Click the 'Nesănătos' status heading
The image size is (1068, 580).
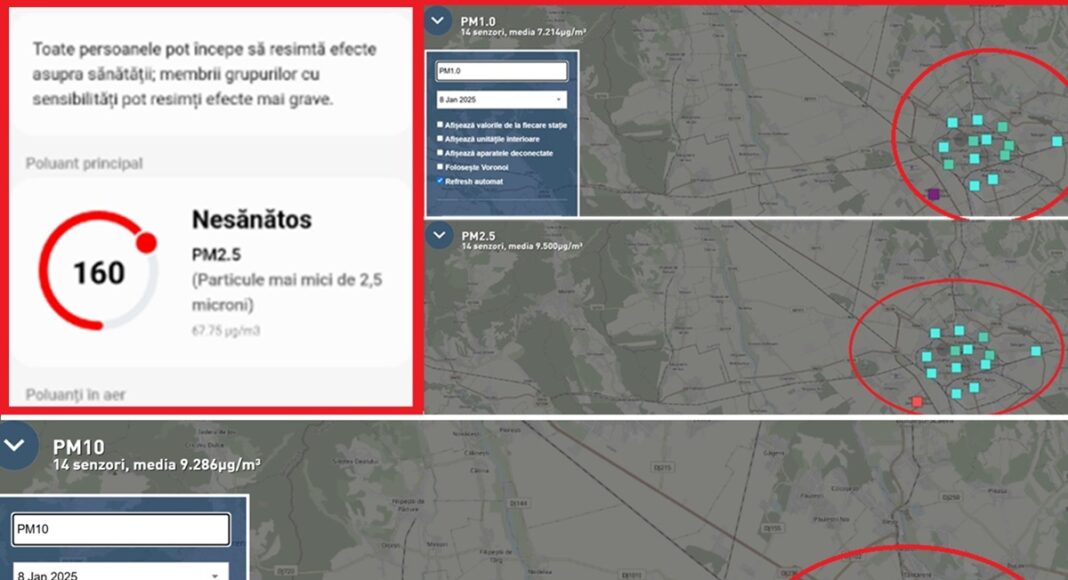(x=251, y=220)
